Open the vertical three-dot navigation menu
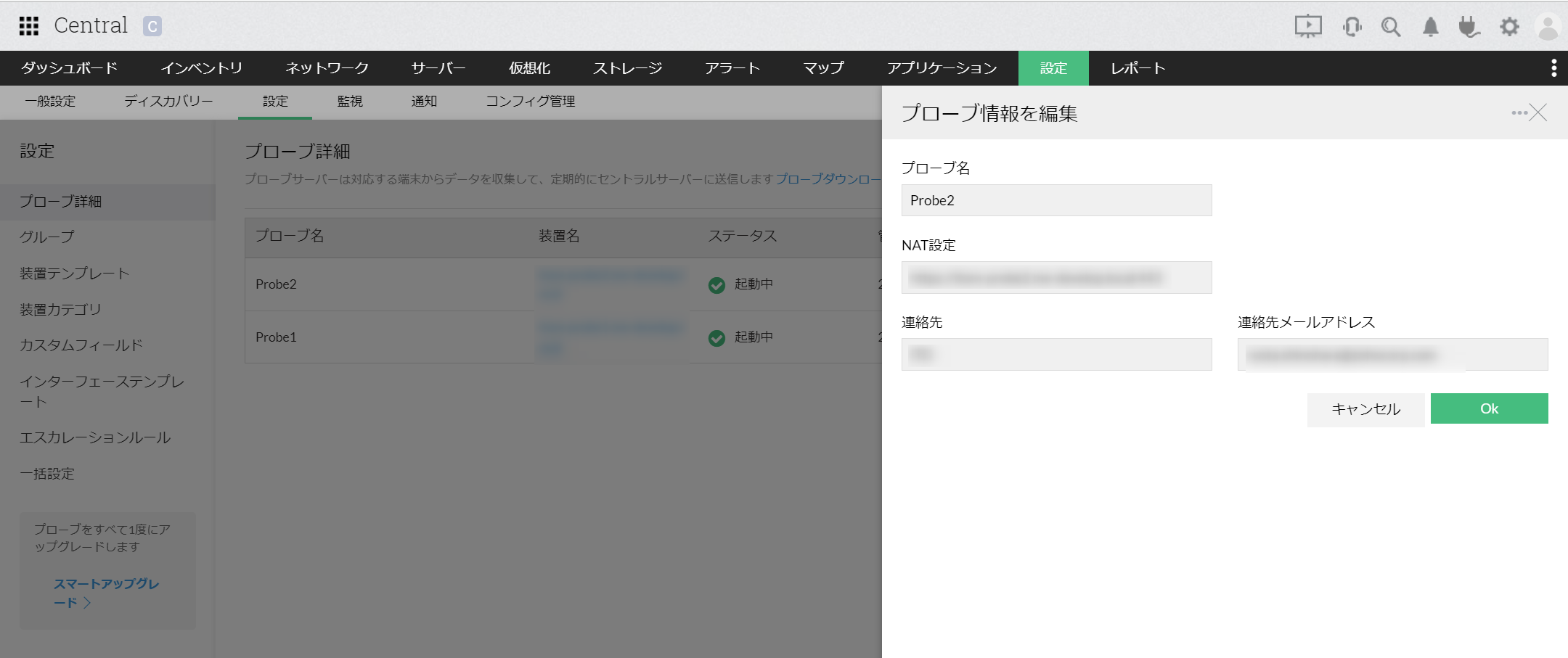This screenshot has width=1568, height=658. [1553, 68]
